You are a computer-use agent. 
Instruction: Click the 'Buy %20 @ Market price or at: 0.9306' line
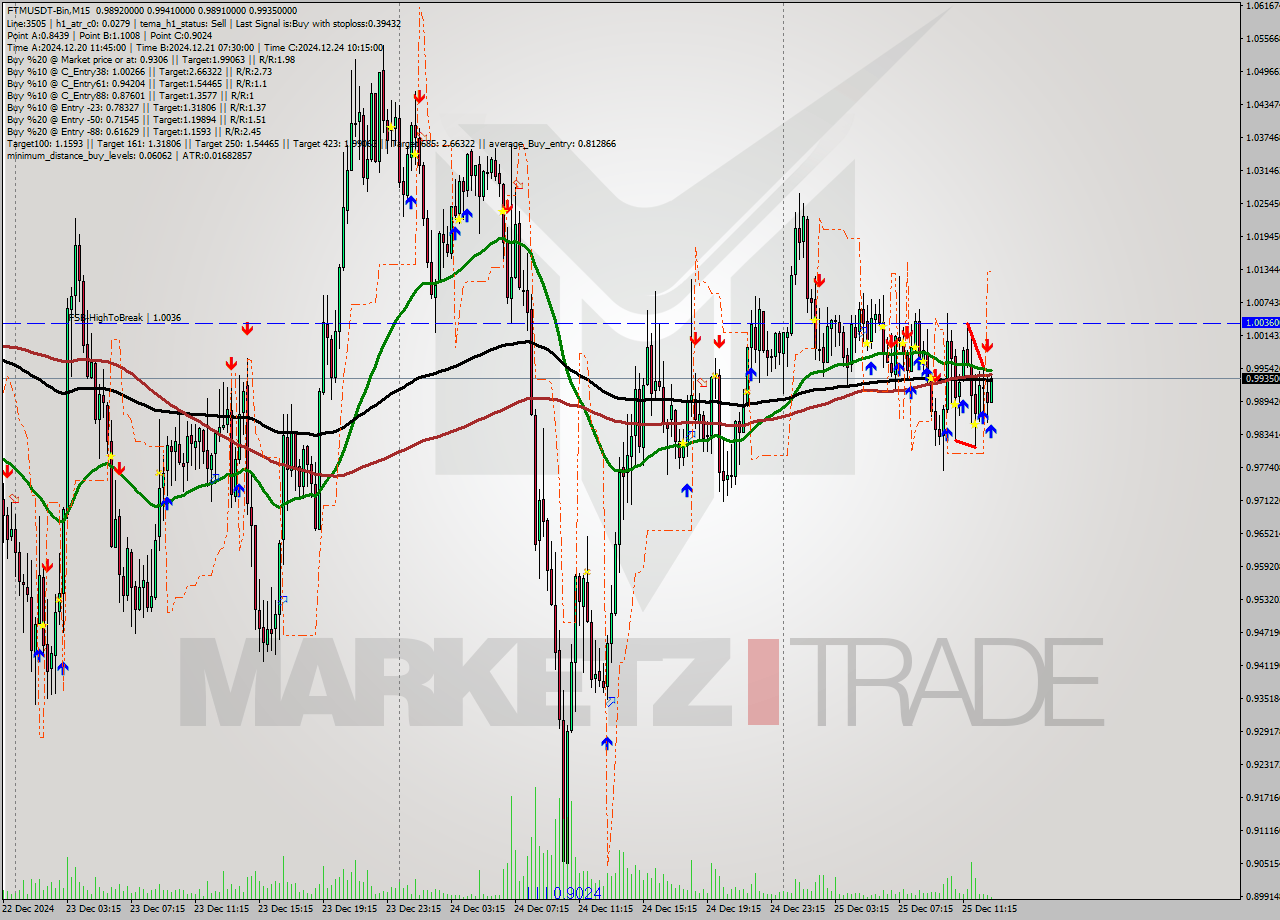(x=90, y=59)
